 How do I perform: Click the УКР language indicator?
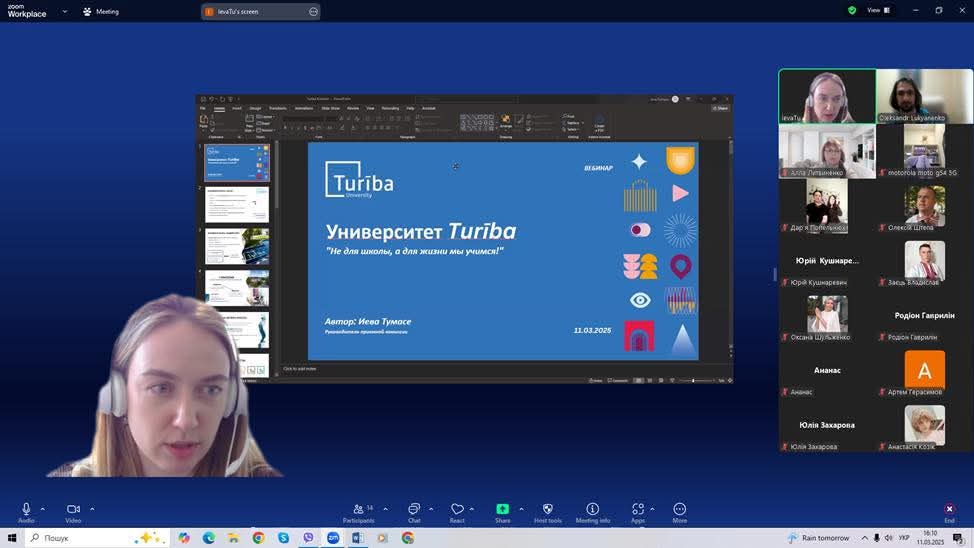coord(904,537)
